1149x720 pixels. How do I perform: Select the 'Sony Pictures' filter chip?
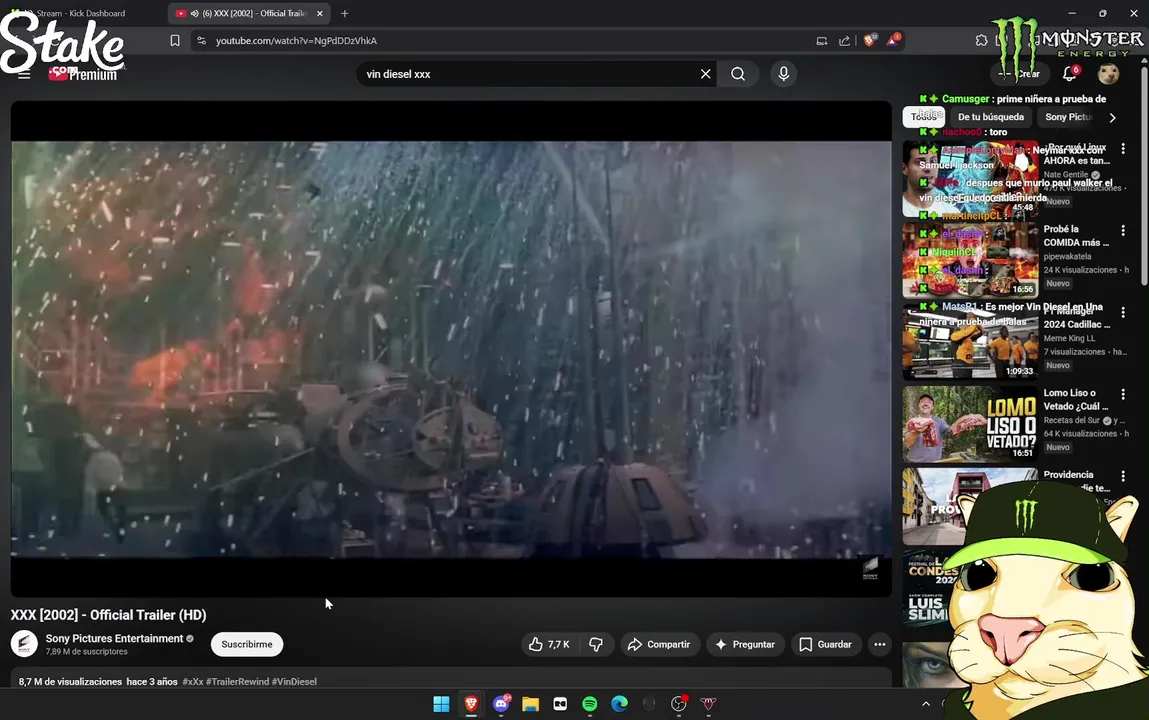point(1068,117)
